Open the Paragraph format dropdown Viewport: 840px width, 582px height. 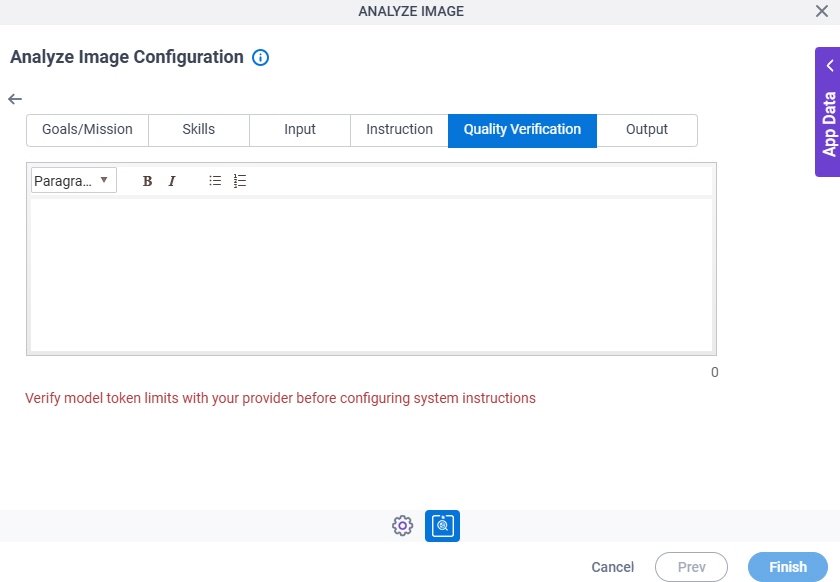coord(73,181)
